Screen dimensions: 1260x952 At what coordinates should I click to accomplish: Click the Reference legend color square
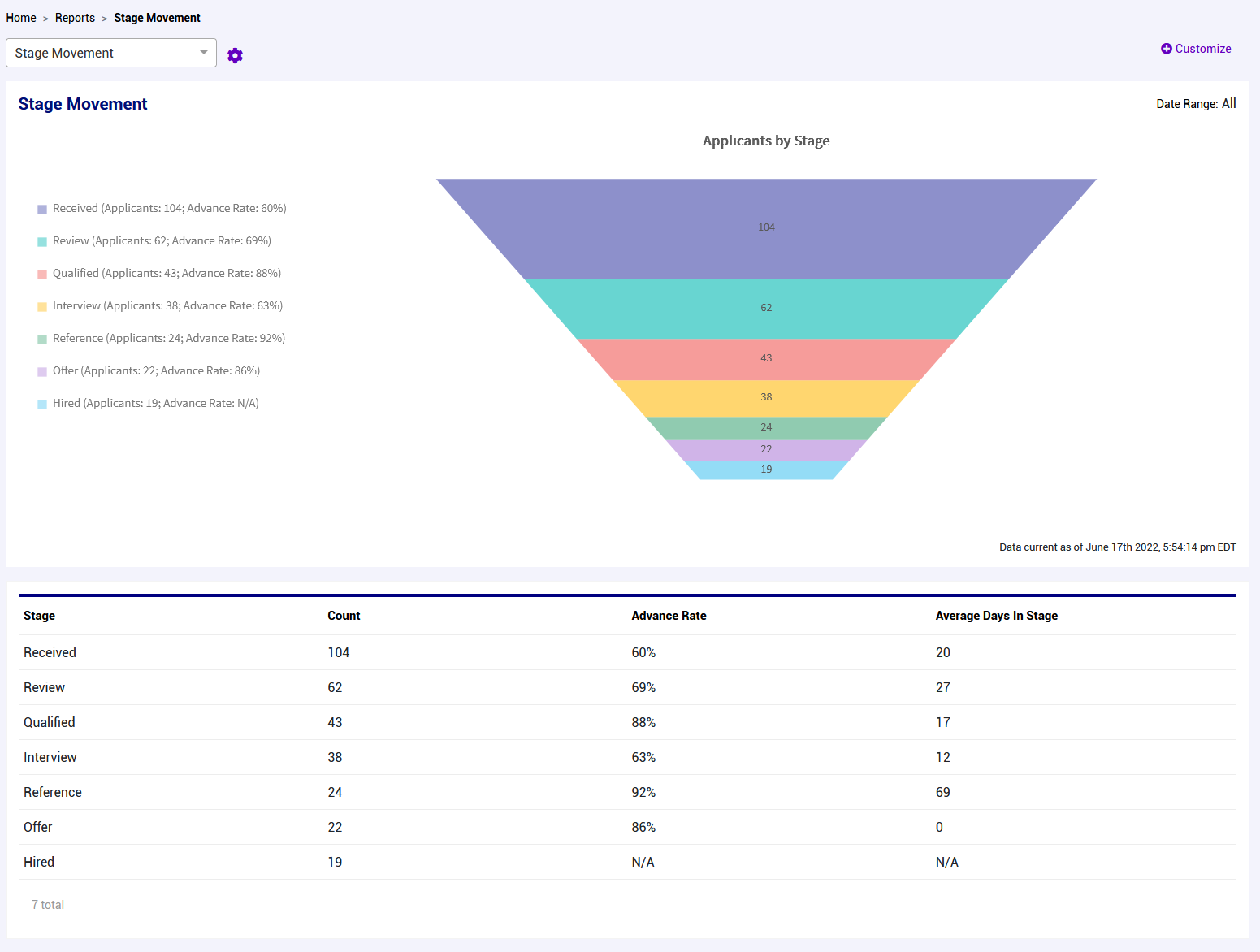(x=41, y=339)
